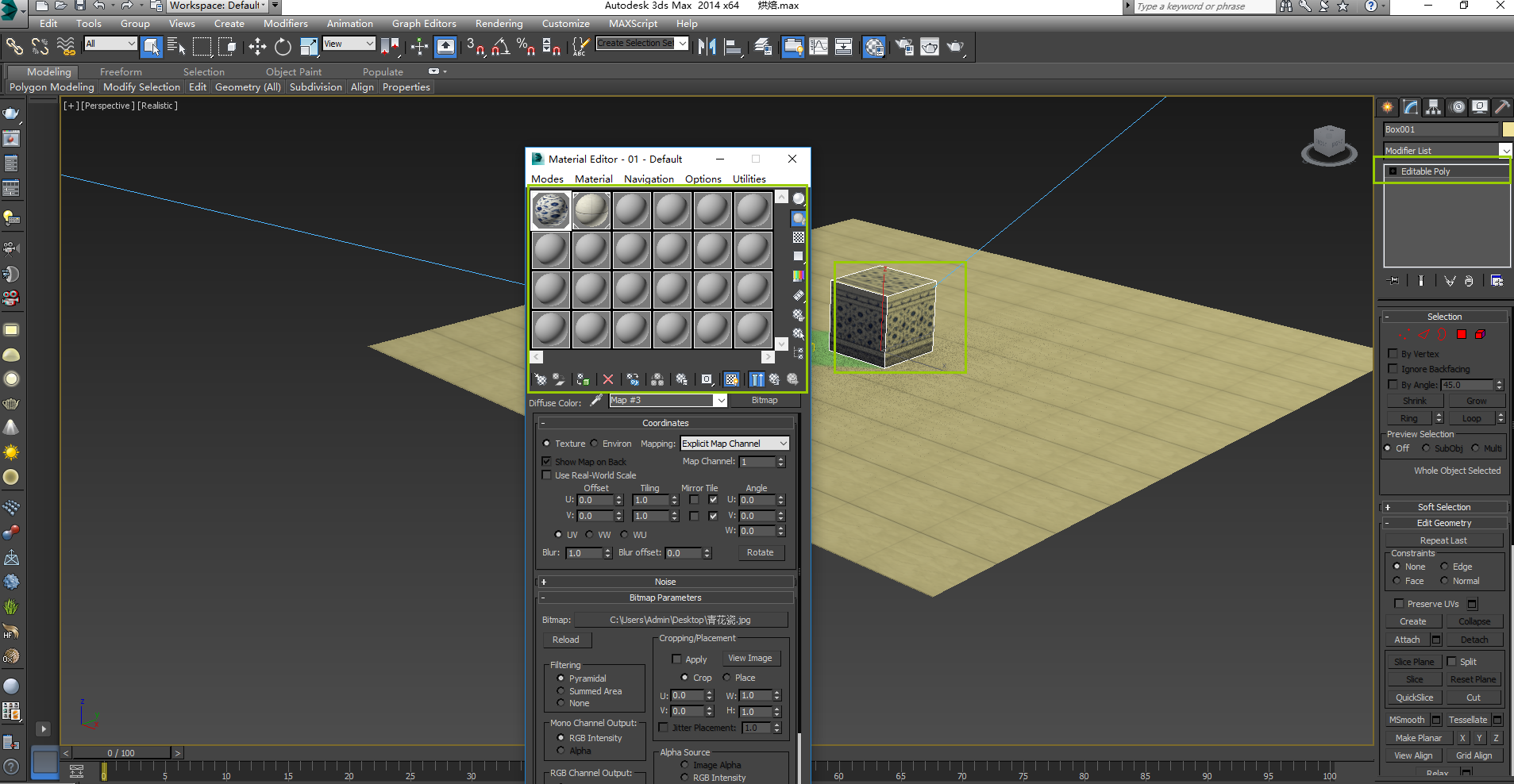Enable Use Real-World Scale
This screenshot has width=1514, height=784.
(547, 475)
